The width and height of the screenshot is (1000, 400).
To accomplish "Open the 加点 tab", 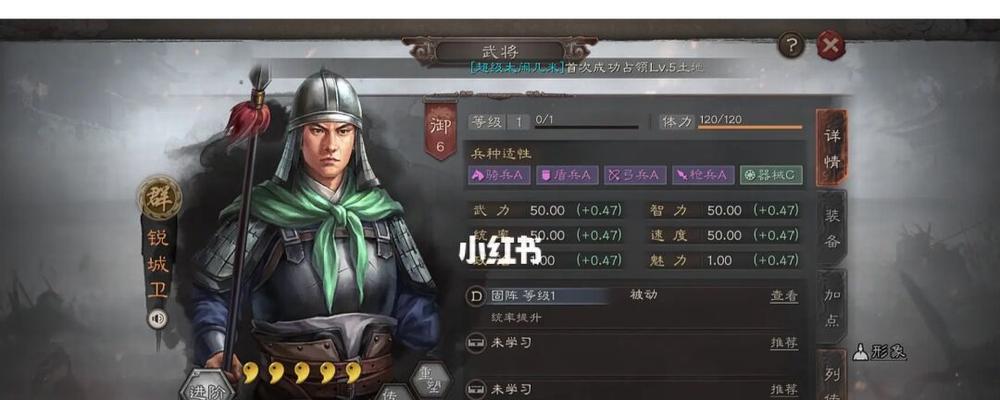I will tap(832, 307).
